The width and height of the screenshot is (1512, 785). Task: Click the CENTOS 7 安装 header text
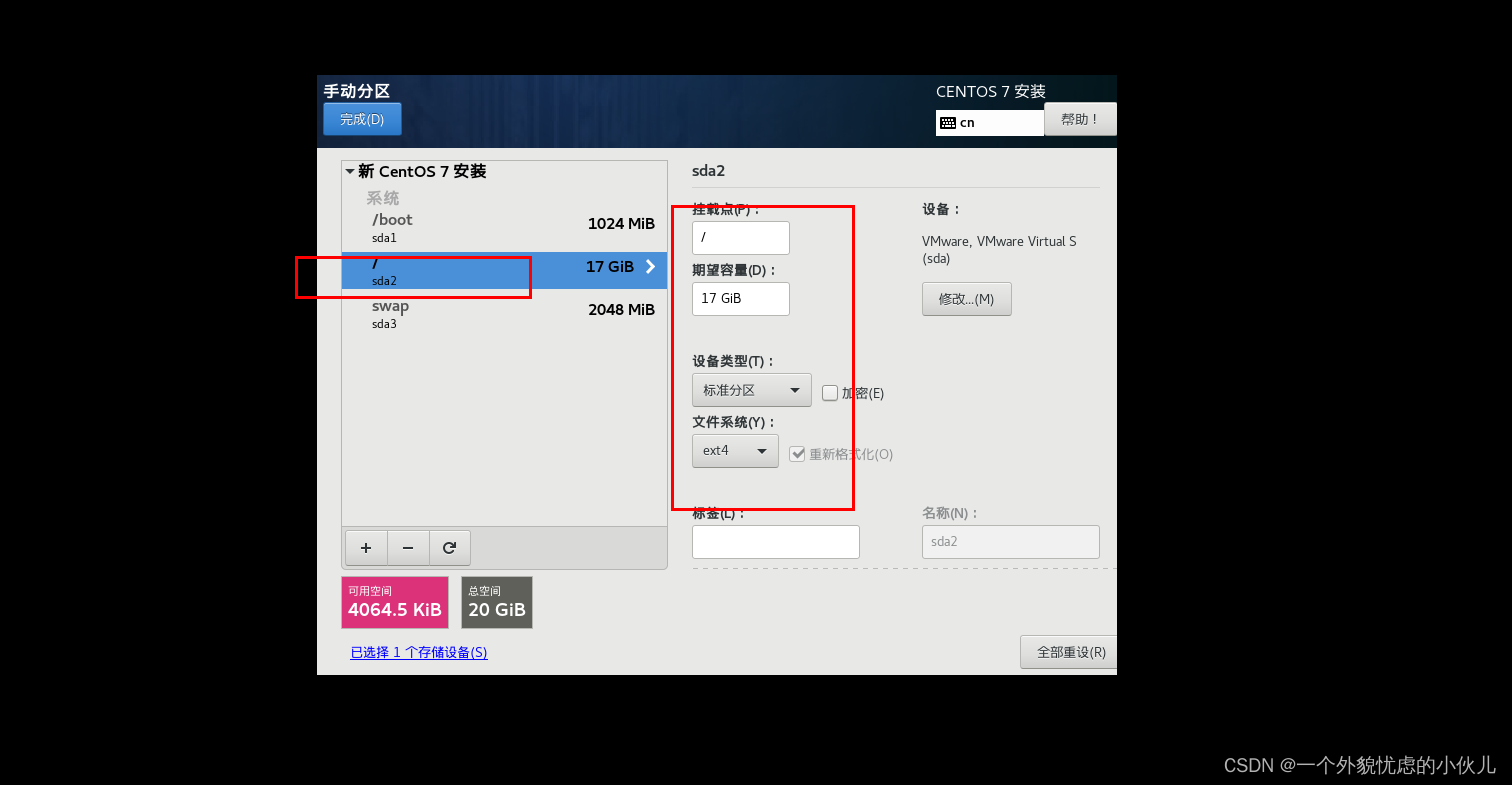(991, 91)
